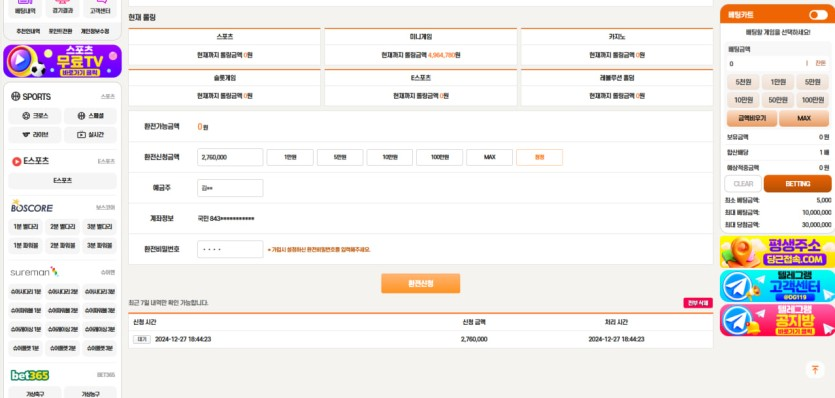
Task: Submit with the orange 환전신청 button
Action: pos(420,283)
